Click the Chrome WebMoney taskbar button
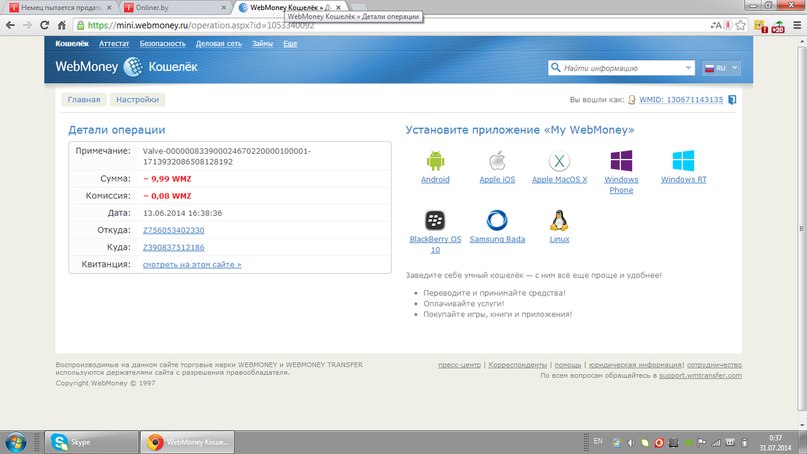 (187, 442)
